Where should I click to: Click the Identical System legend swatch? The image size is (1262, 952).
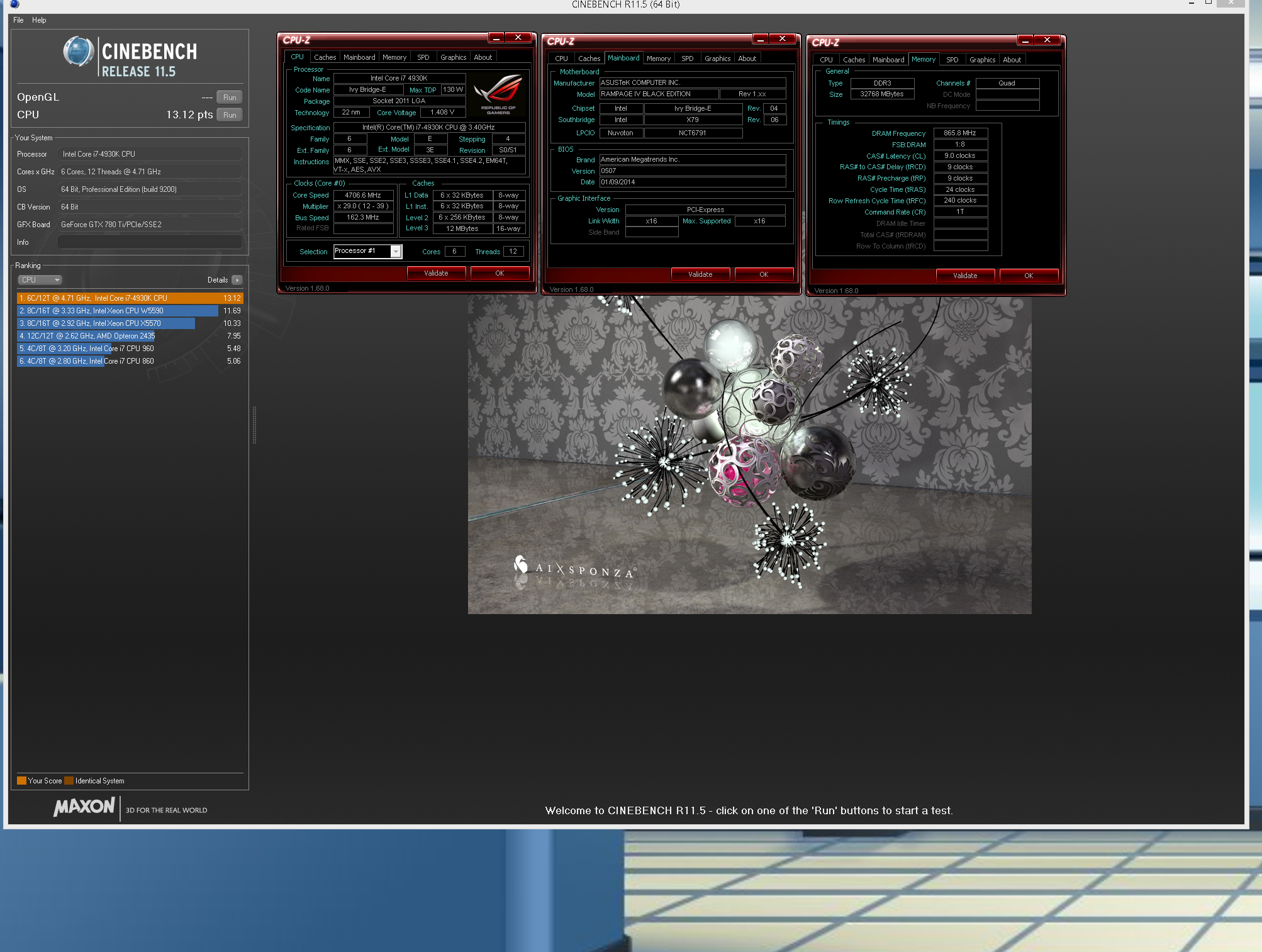click(69, 781)
